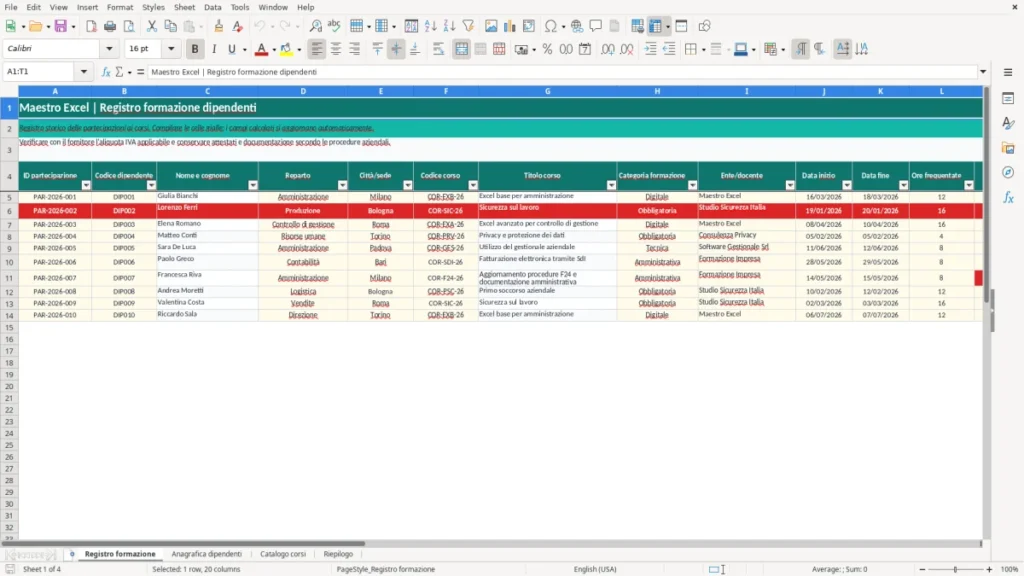The width and height of the screenshot is (1024, 576).
Task: Open the Name Box dropdown arrow
Action: pyautogui.click(x=84, y=72)
